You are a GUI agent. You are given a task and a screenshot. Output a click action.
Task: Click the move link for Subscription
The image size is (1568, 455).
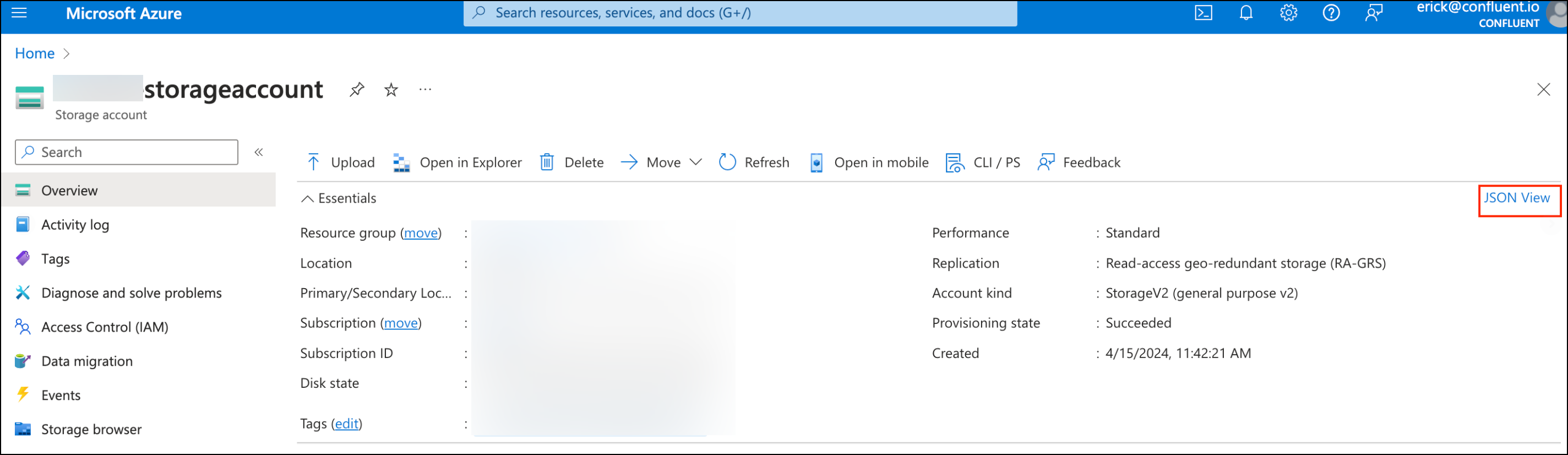click(x=401, y=323)
